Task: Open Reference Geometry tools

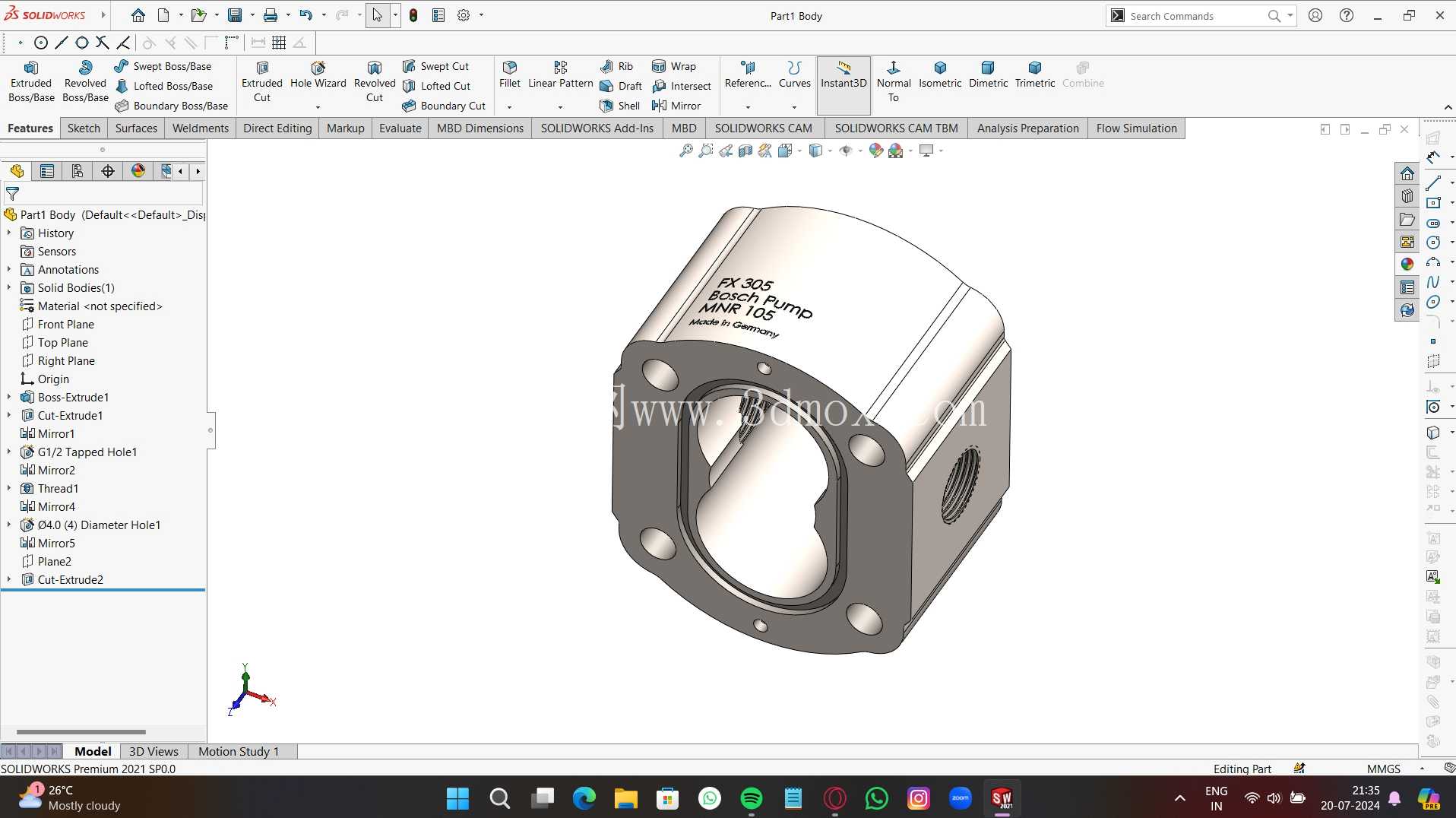Action: (748, 75)
